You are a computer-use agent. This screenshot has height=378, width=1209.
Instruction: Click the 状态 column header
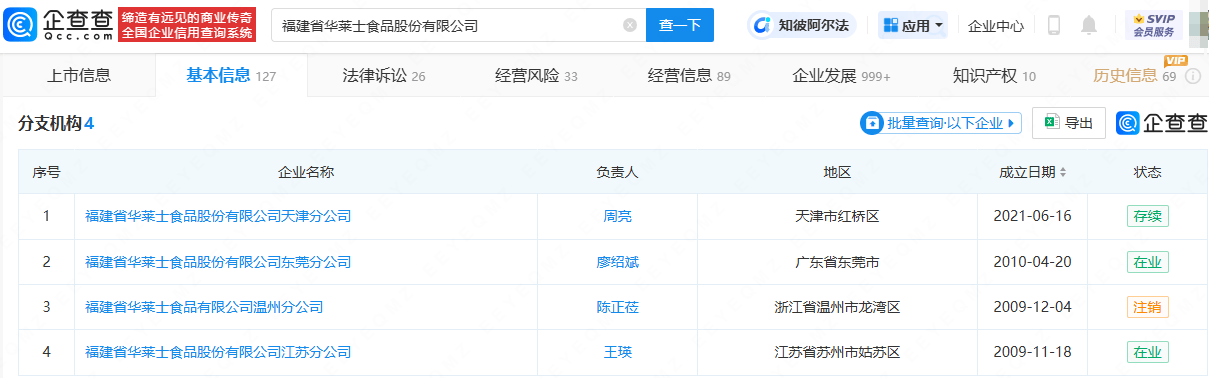pyautogui.click(x=1147, y=172)
